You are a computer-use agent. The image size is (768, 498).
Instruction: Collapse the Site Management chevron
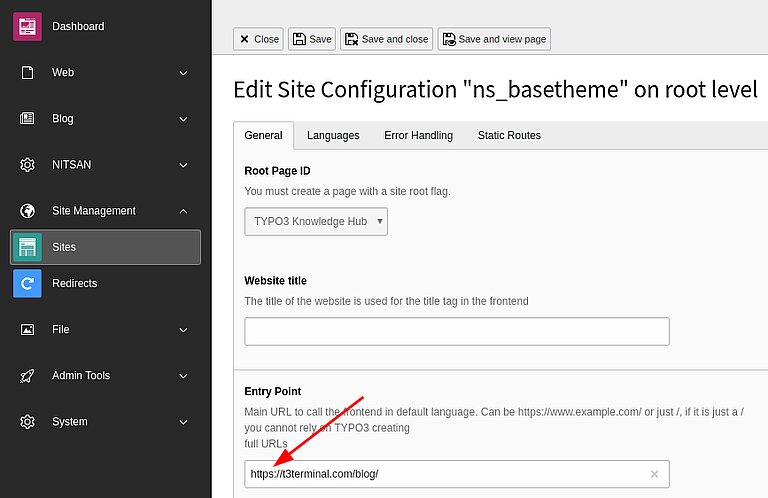(183, 211)
